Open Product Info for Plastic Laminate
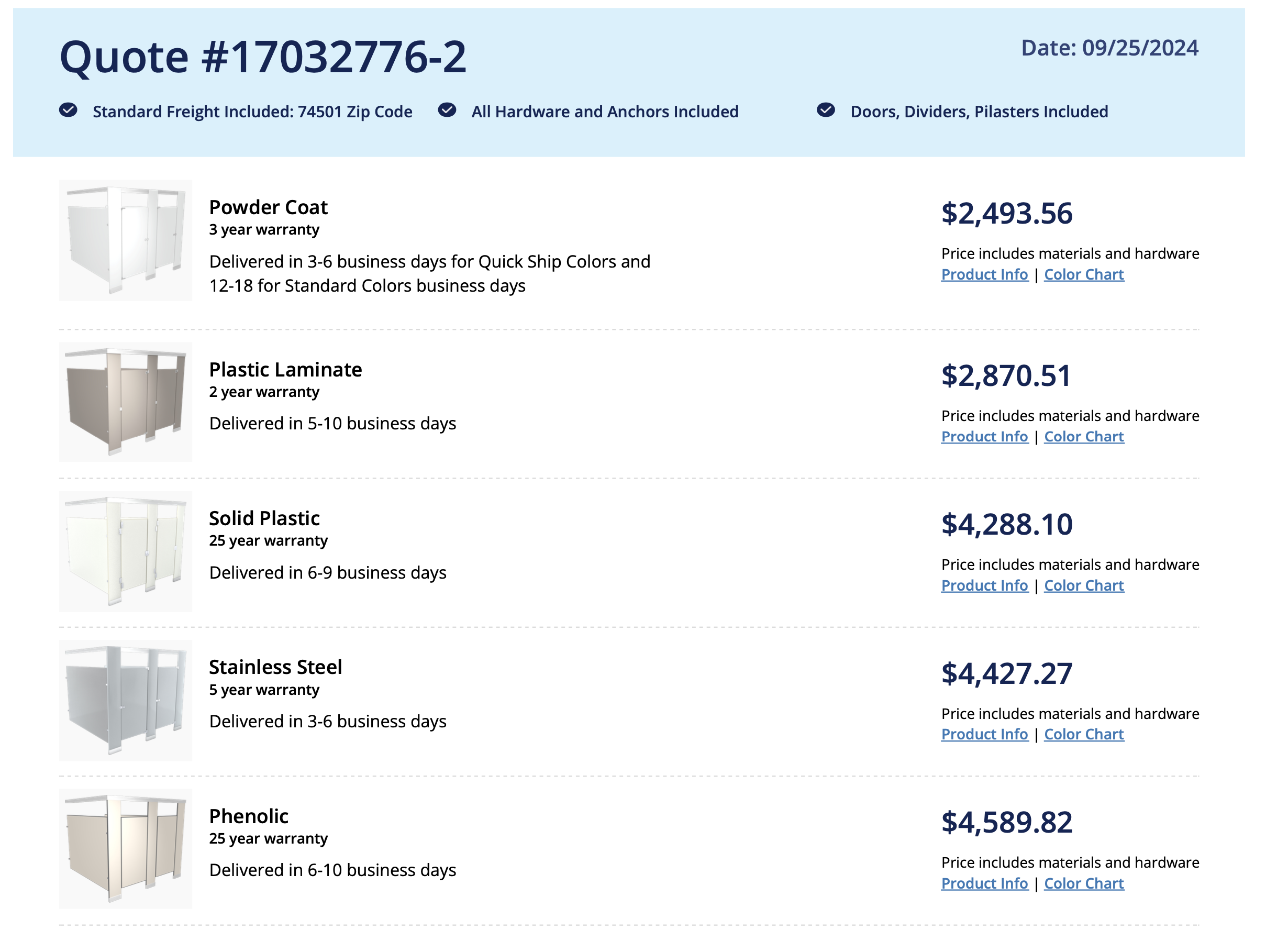This screenshot has height=952, width=1266. click(984, 437)
